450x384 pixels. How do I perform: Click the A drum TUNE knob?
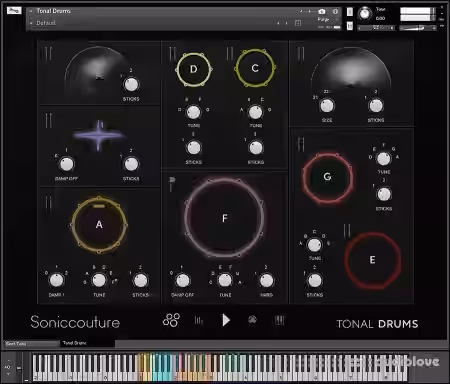[x=99, y=280]
